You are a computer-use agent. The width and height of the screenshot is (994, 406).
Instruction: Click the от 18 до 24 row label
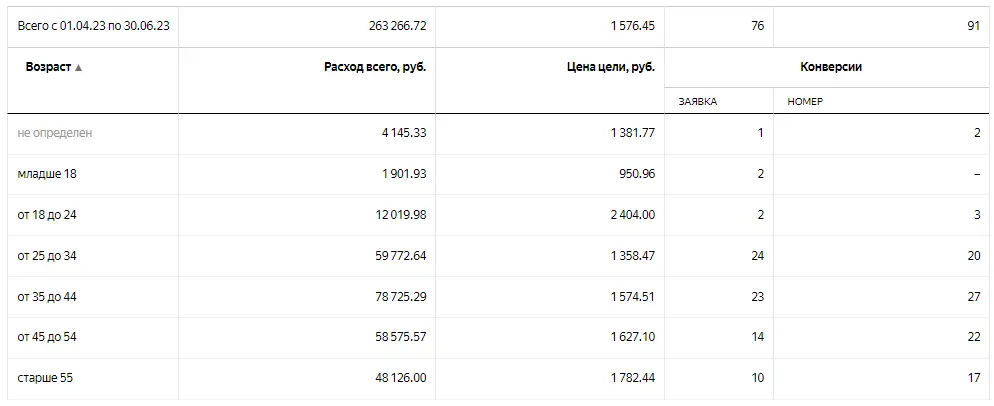point(47,215)
